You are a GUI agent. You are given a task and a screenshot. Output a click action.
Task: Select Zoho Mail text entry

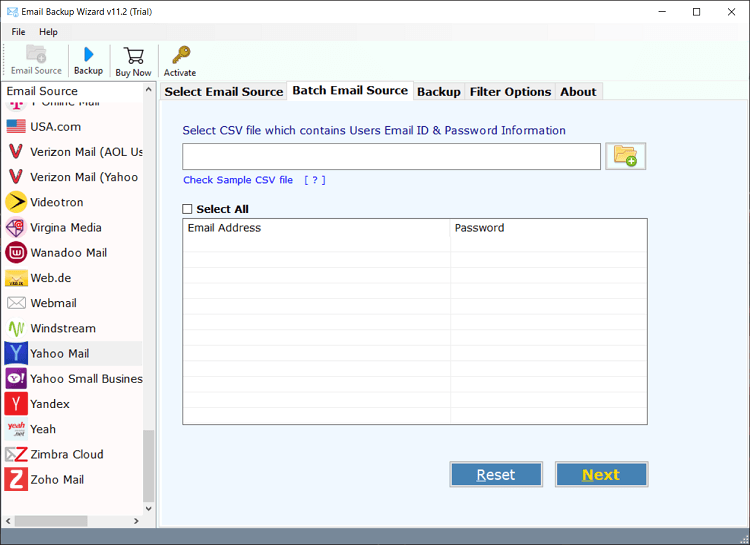57,479
